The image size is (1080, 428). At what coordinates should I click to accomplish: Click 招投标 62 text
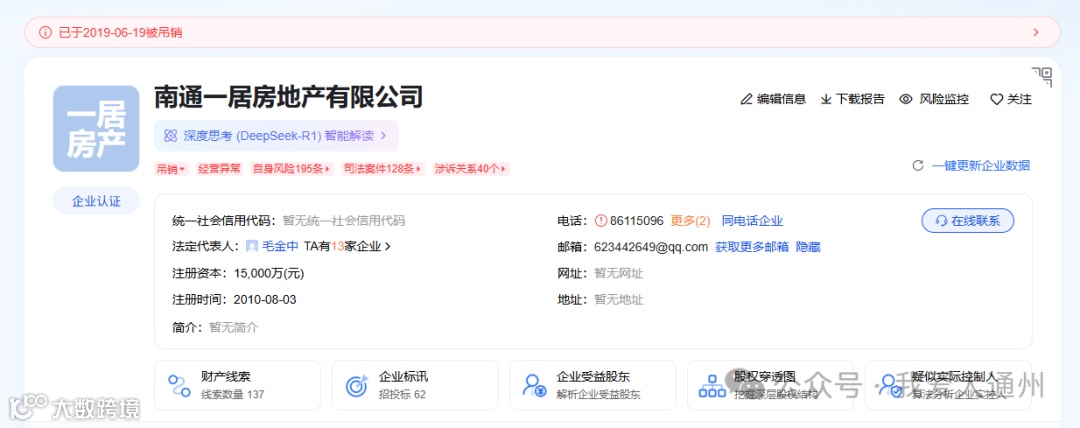(402, 395)
